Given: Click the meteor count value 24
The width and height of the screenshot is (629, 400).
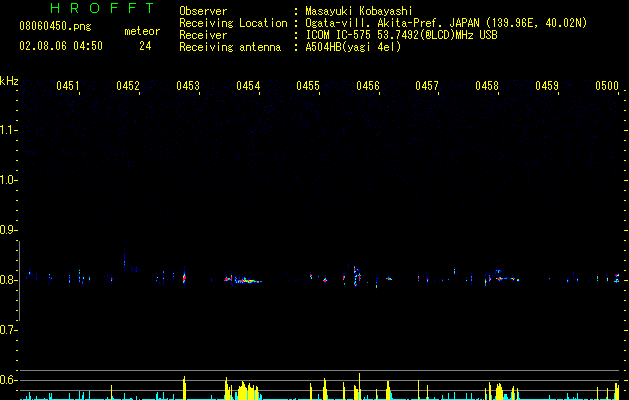Looking at the screenshot, I should pos(145,46).
